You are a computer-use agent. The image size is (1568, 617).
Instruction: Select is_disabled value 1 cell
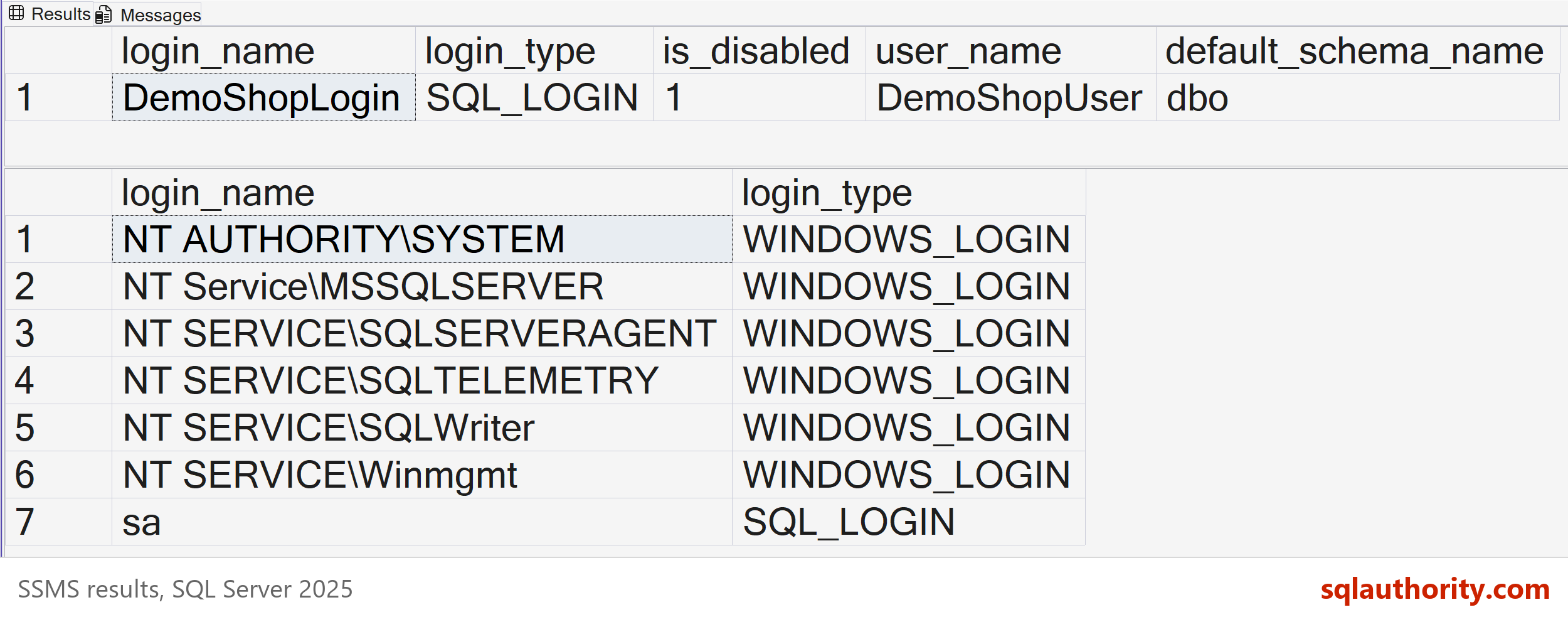point(759,97)
